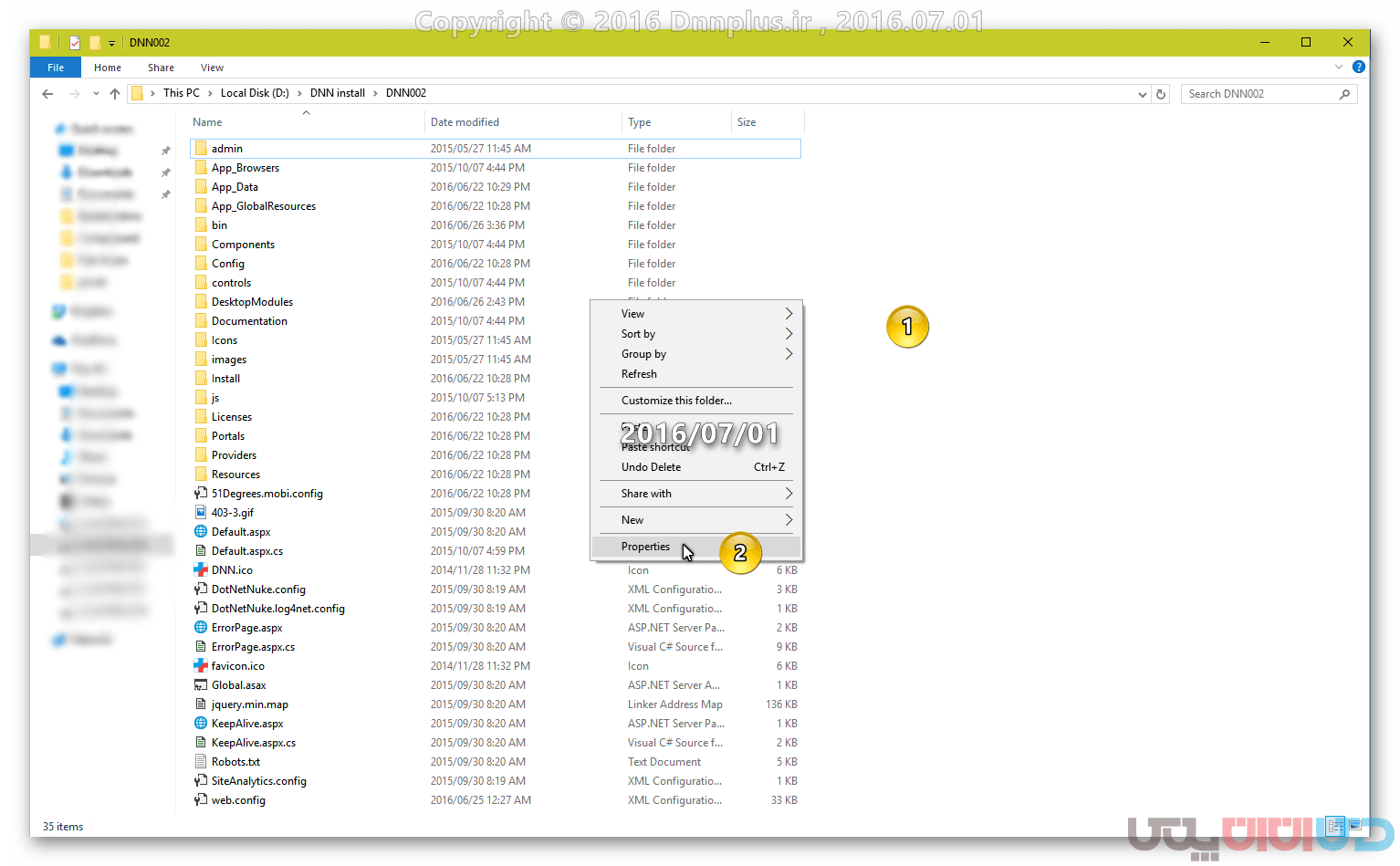This screenshot has width=1400, height=866.
Task: Select Properties from the context menu
Action: (645, 547)
